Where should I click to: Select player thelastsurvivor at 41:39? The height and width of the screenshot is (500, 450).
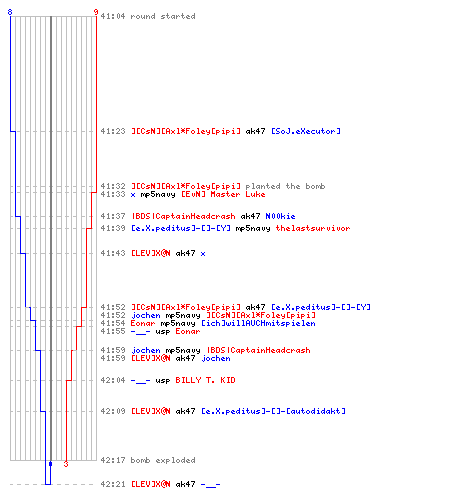313,228
